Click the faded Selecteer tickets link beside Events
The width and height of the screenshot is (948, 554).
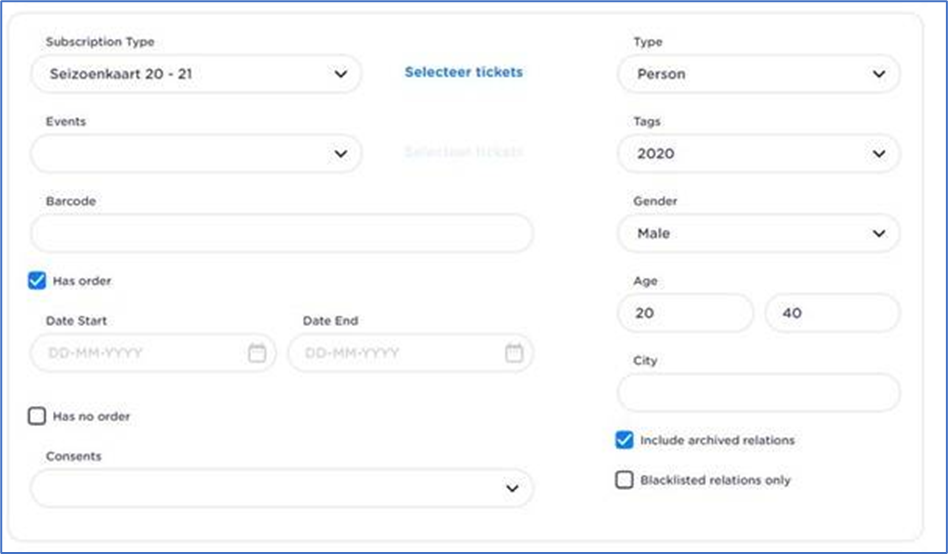click(x=463, y=152)
